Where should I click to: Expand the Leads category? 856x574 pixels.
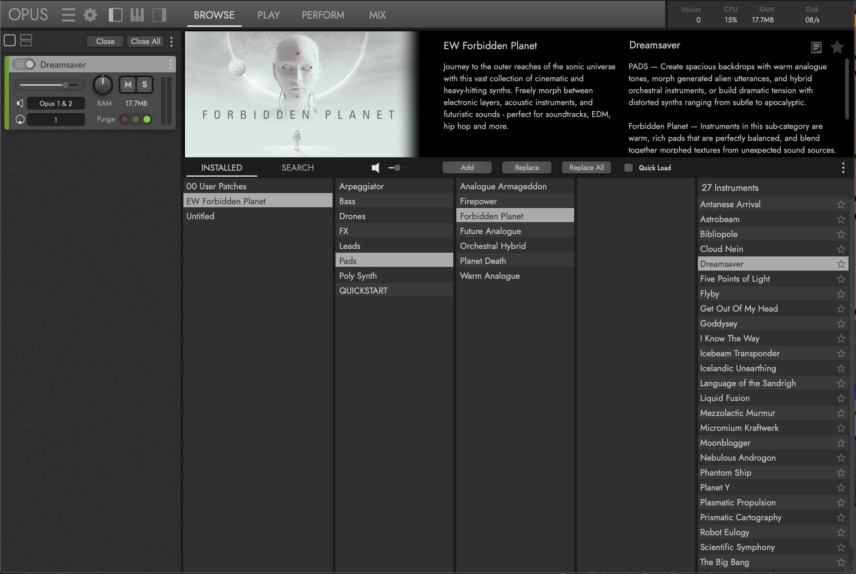point(394,246)
